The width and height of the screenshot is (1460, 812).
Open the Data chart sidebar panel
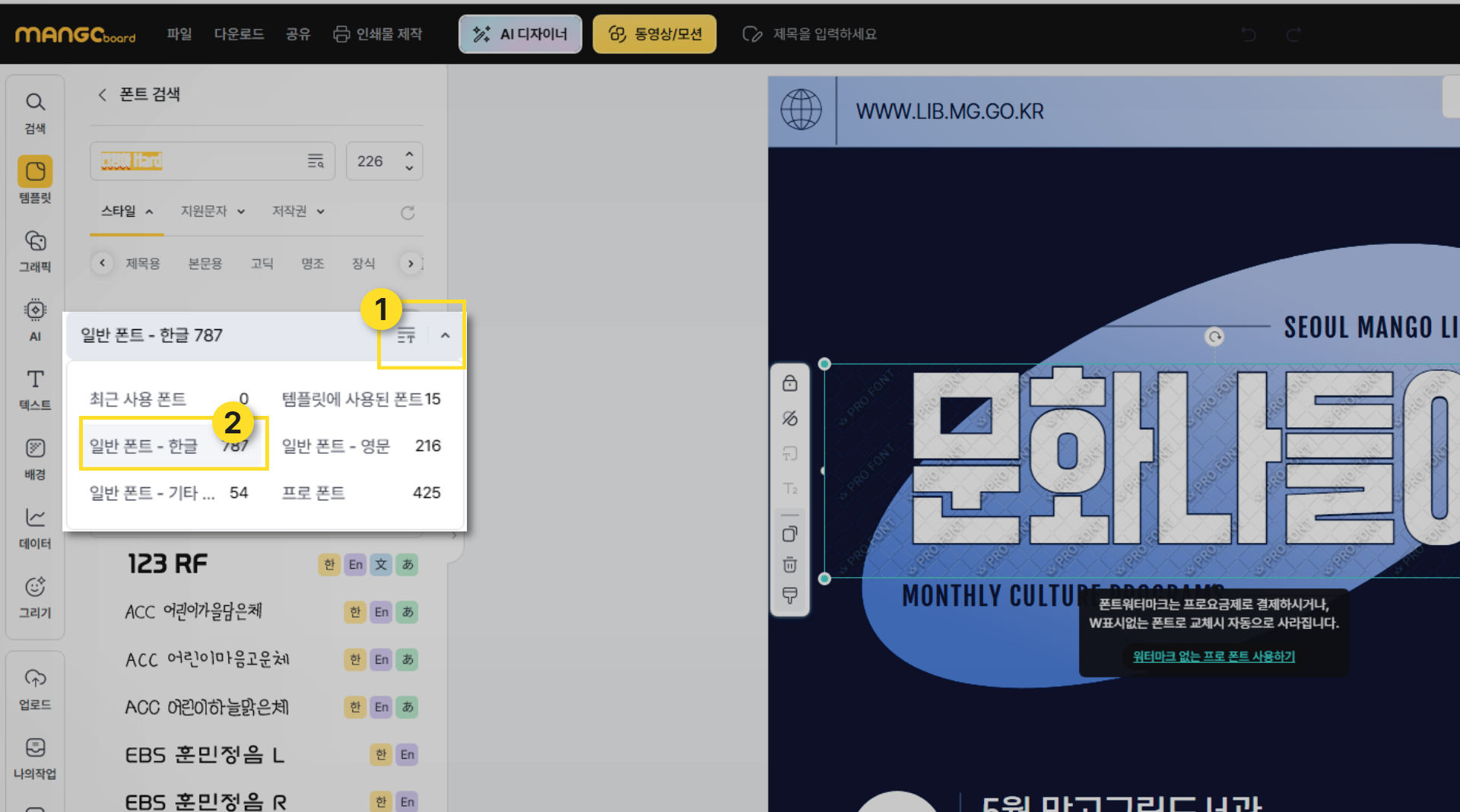coord(35,527)
